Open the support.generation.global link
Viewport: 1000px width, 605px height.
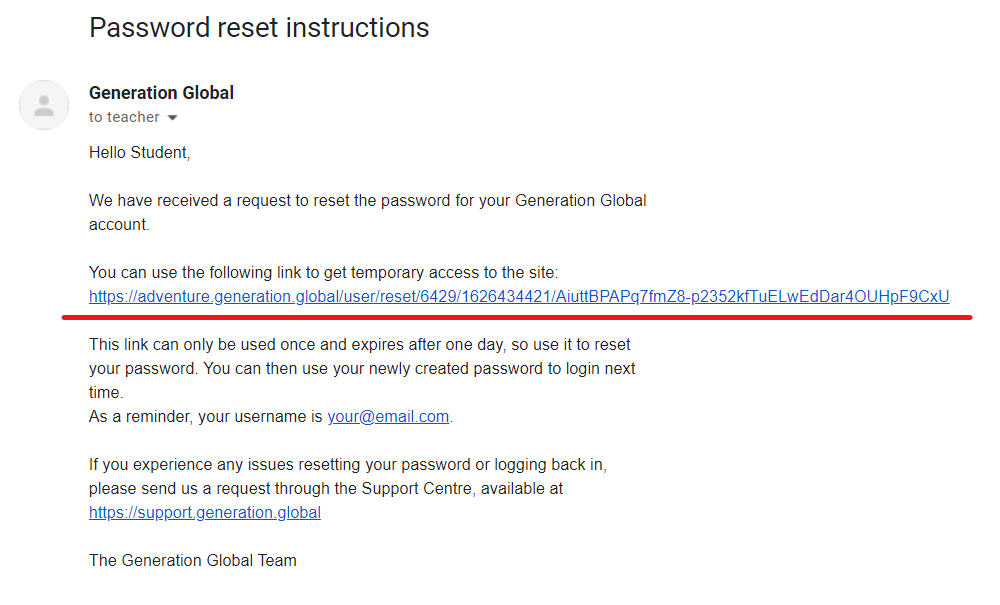[x=205, y=513]
